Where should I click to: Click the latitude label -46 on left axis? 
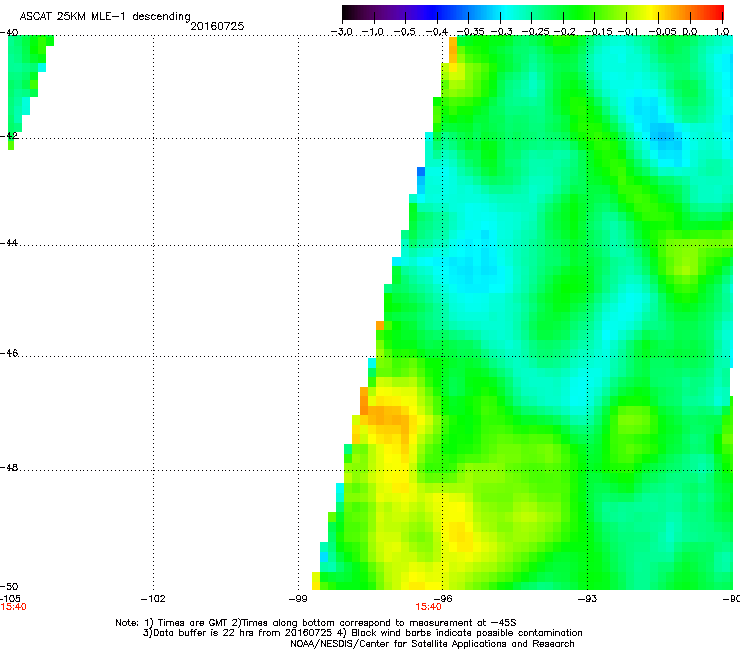pos(9,353)
